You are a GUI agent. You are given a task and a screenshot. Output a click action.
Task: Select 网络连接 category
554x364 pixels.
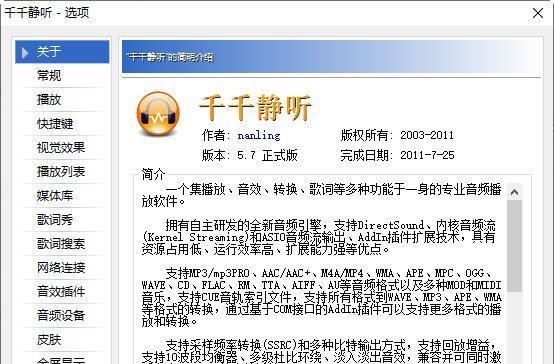pyautogui.click(x=62, y=268)
